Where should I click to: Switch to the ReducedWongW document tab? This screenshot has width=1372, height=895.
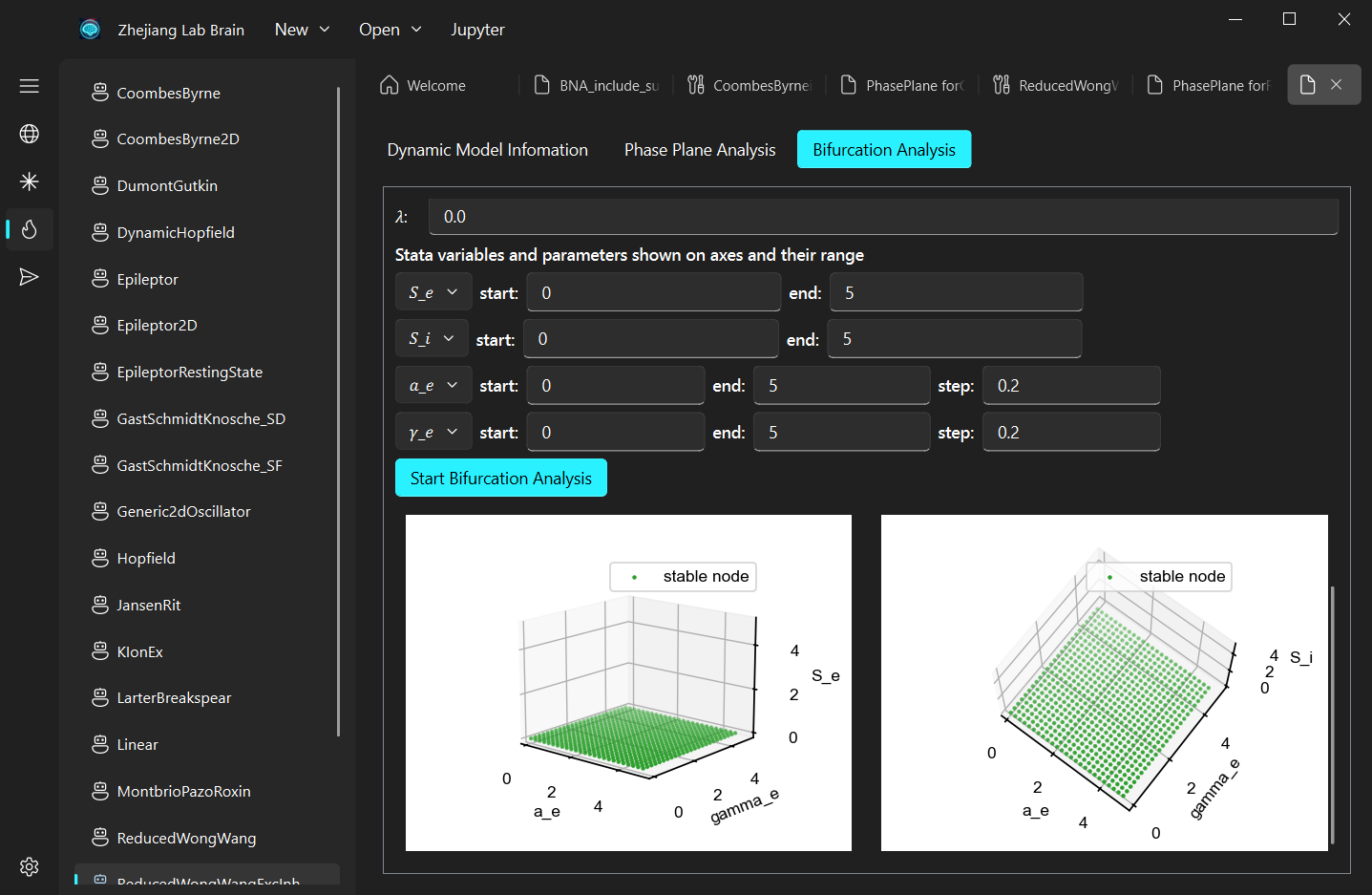click(x=1055, y=85)
